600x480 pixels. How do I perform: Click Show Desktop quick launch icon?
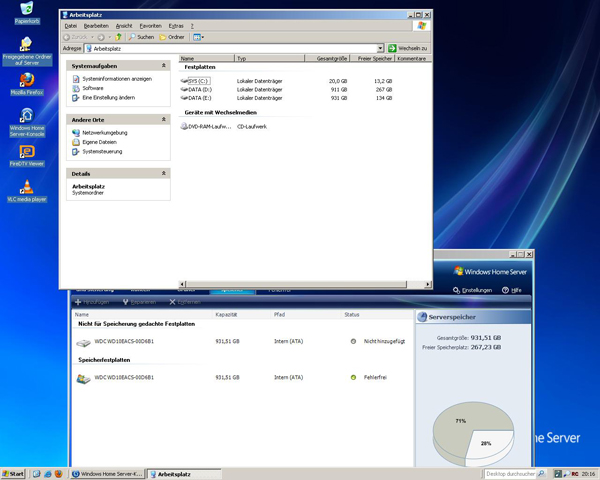[36, 474]
